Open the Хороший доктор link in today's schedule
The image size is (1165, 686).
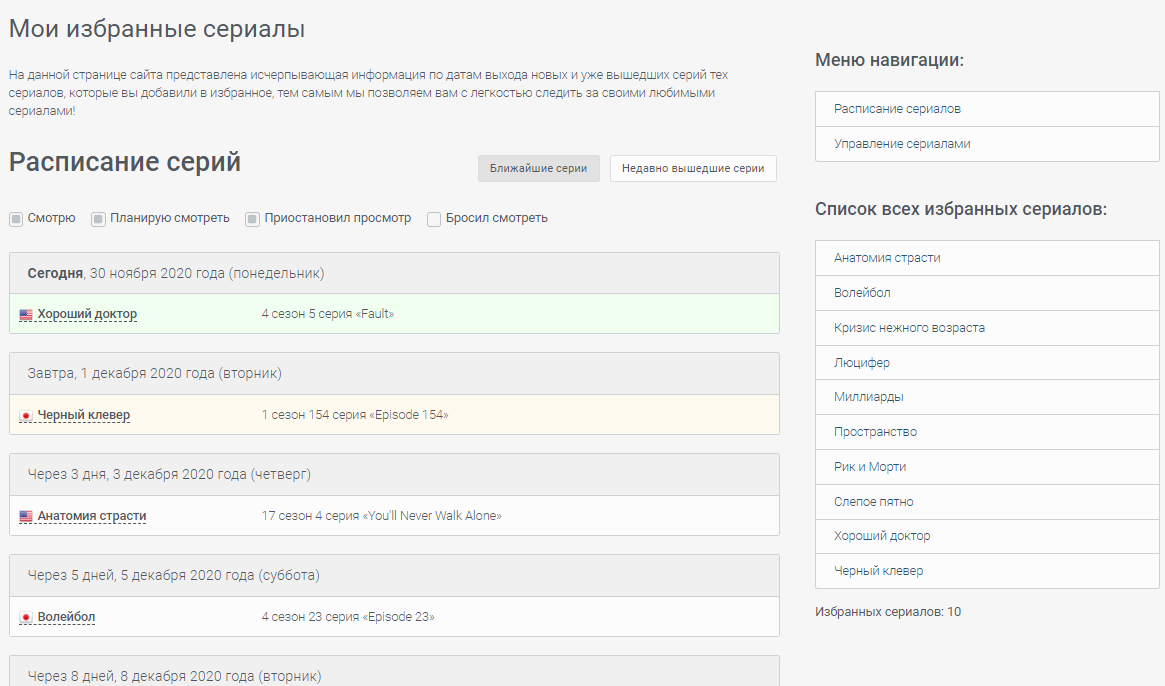87,314
